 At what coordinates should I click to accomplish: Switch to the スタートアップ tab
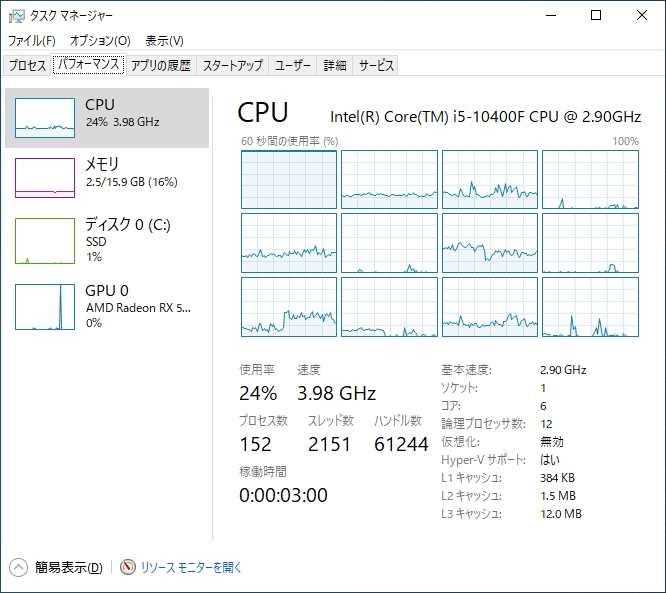233,65
